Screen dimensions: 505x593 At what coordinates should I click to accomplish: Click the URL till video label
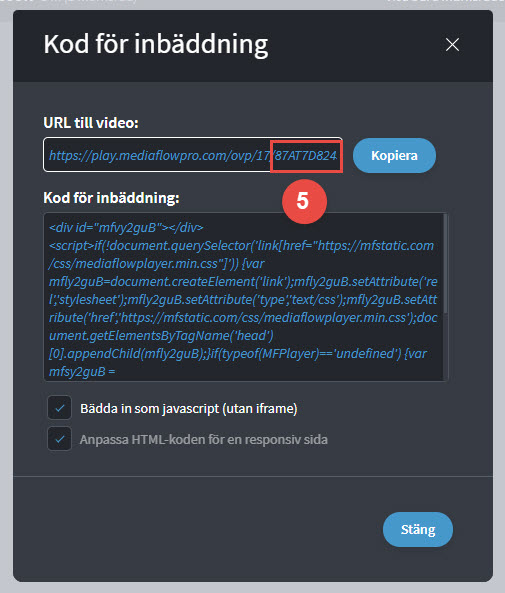point(91,123)
